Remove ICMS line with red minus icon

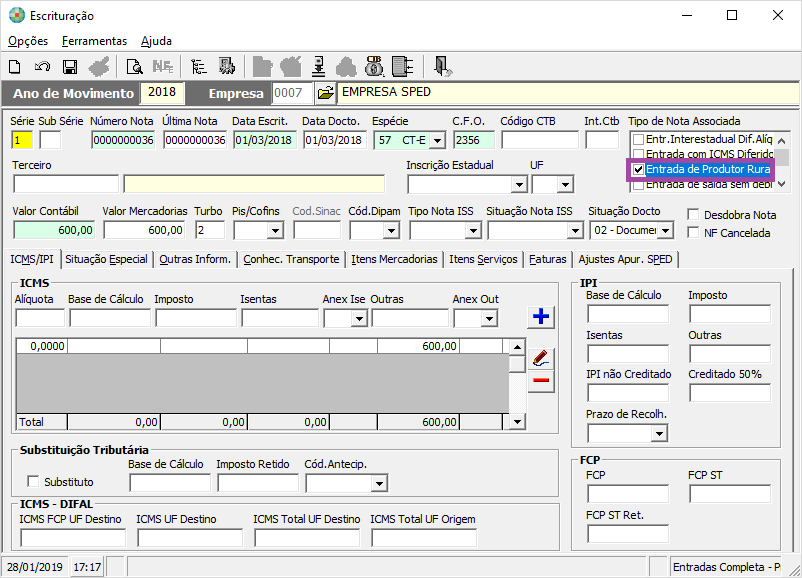click(x=541, y=381)
